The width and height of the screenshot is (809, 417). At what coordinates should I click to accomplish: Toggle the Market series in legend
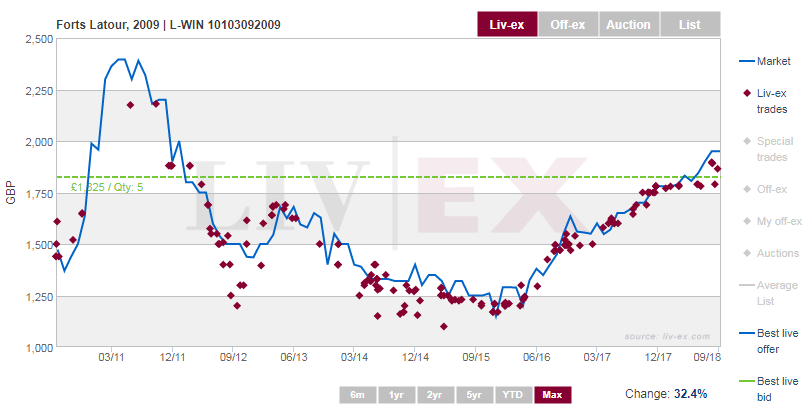pos(765,61)
